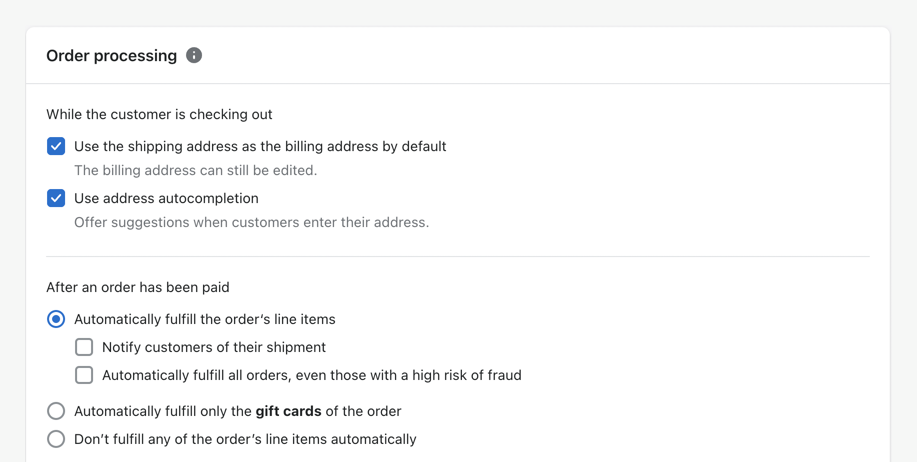Select the Automatically fulfill the order's line items radio
Screen dimensions: 917x462
pos(56,319)
